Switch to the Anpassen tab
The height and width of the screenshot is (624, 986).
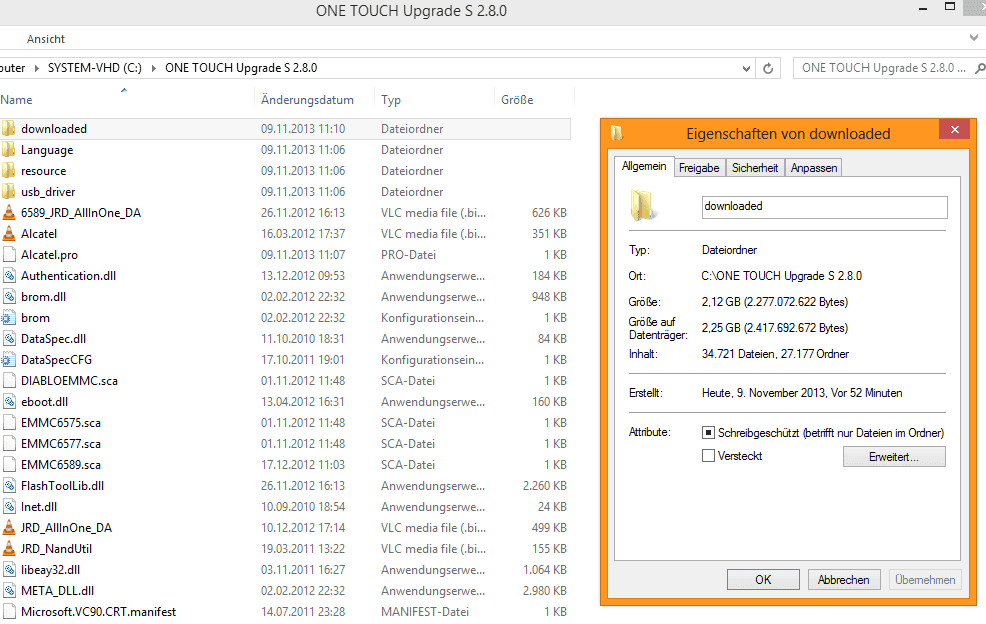(814, 168)
